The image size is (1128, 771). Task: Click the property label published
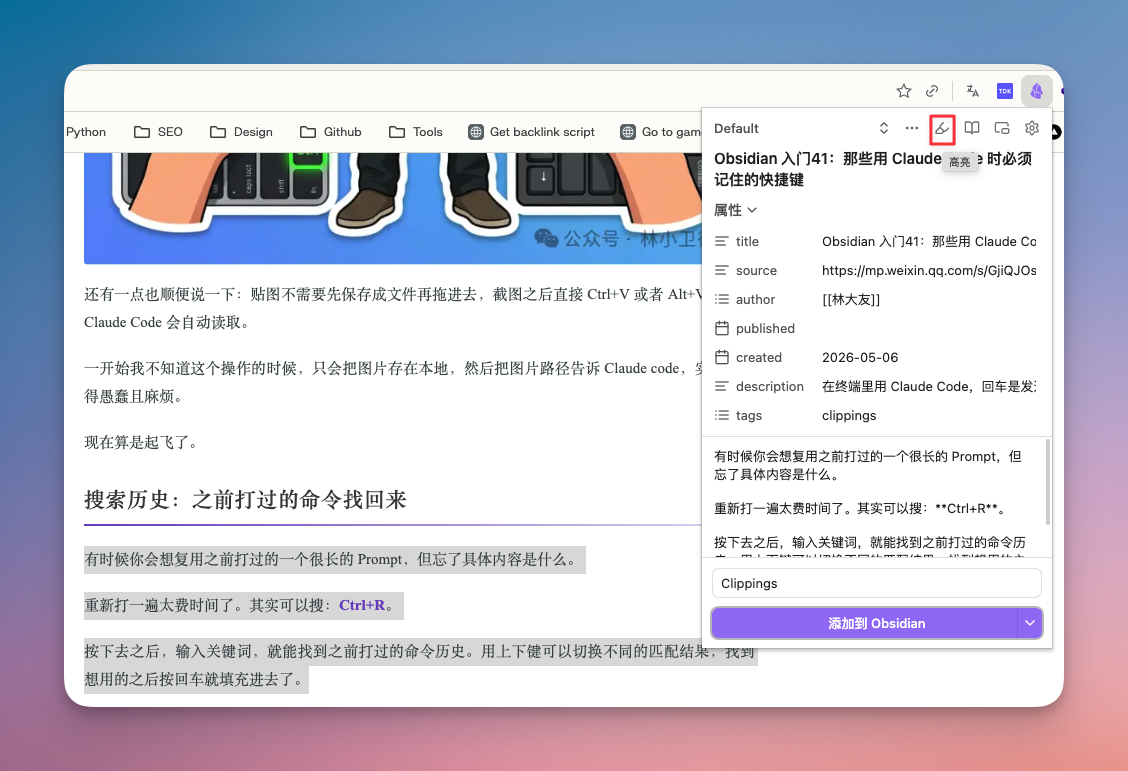[x=765, y=328]
